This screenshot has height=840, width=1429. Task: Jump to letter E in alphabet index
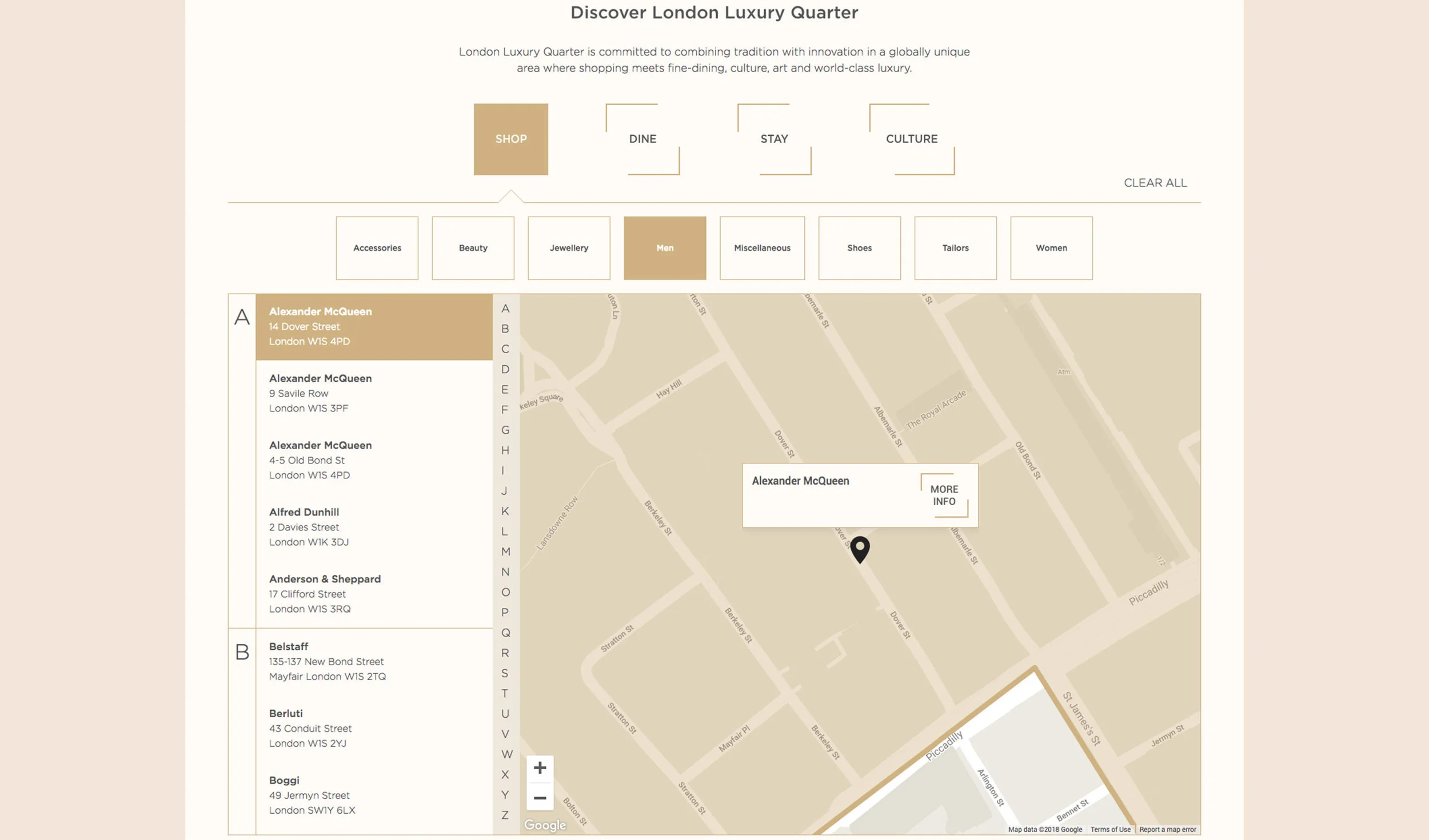point(505,390)
